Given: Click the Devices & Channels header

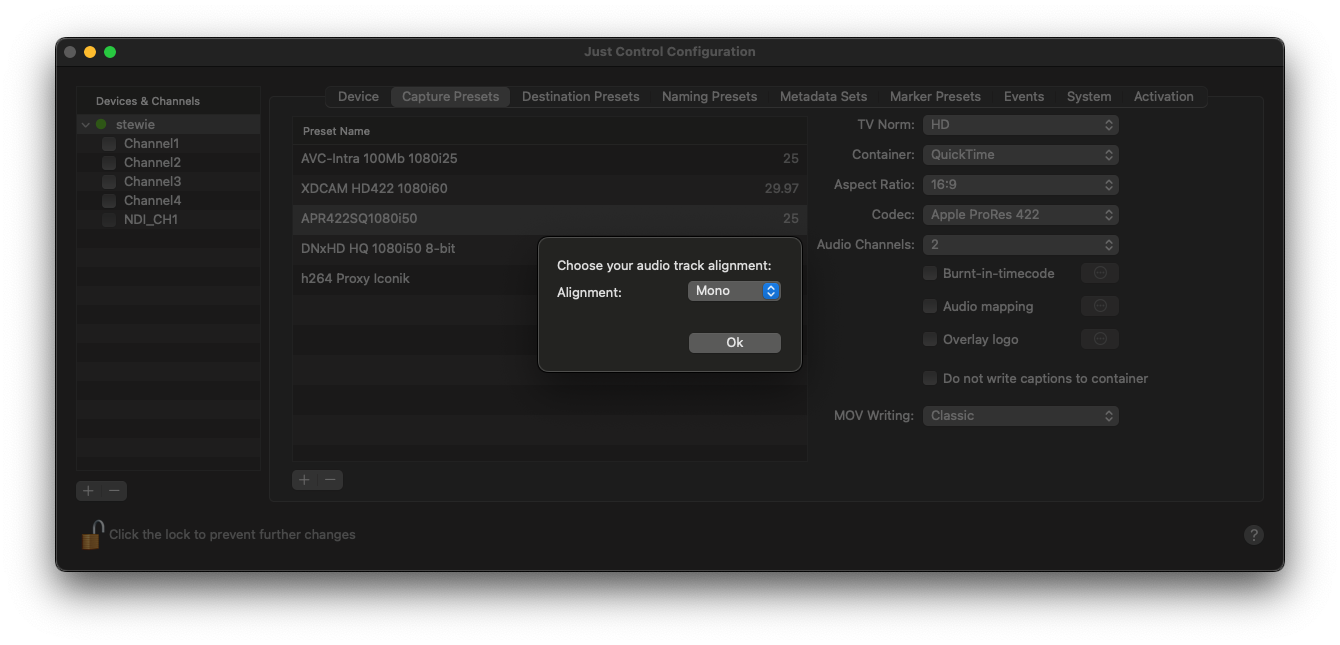Looking at the screenshot, I should click(148, 101).
